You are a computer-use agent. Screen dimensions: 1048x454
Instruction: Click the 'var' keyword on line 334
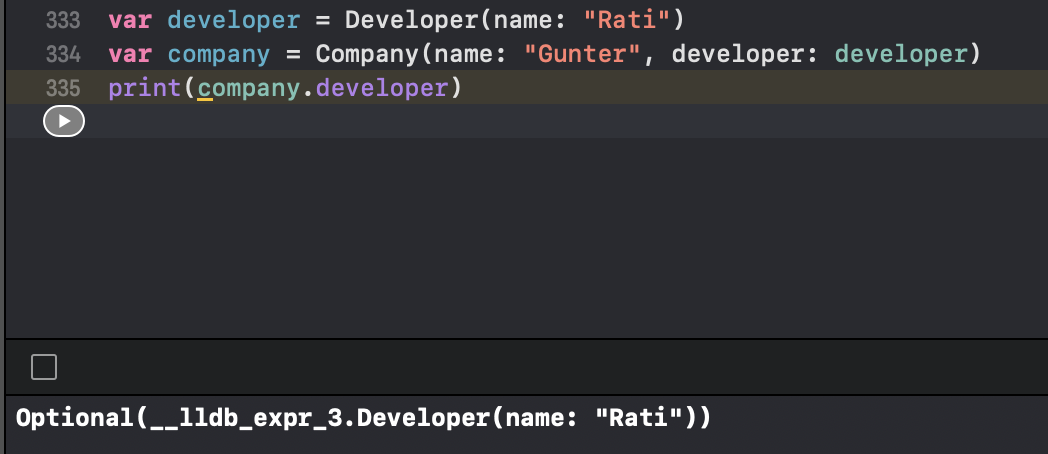130,54
